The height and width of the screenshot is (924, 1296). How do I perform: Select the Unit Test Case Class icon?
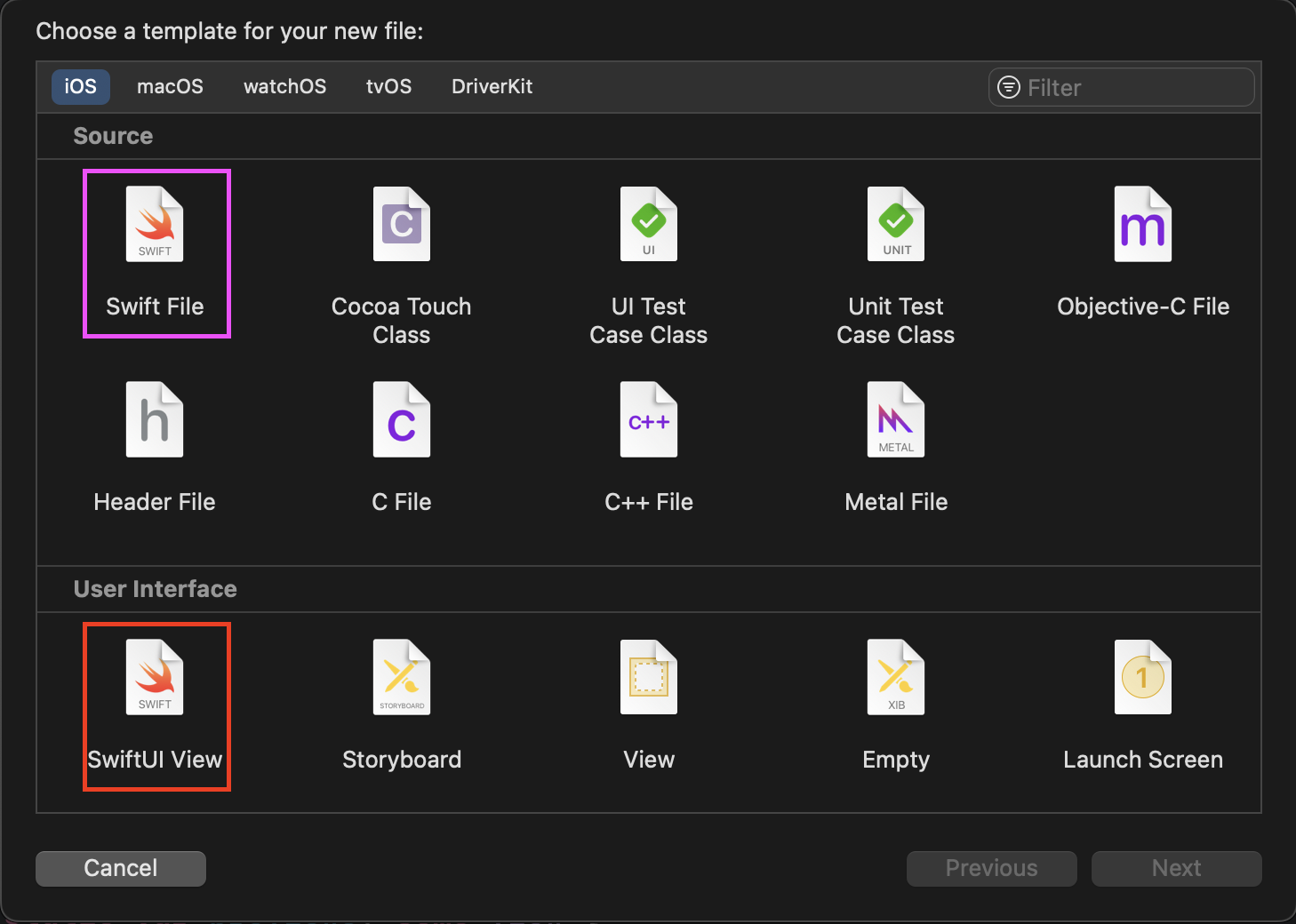[896, 224]
